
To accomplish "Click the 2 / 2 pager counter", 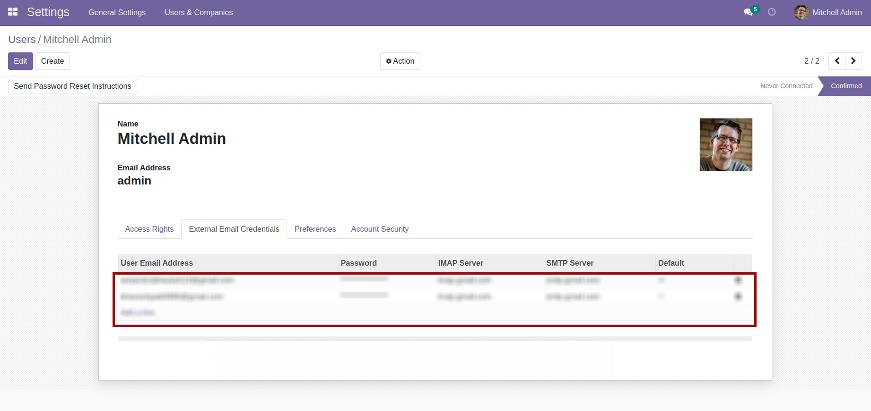I will coord(812,61).
